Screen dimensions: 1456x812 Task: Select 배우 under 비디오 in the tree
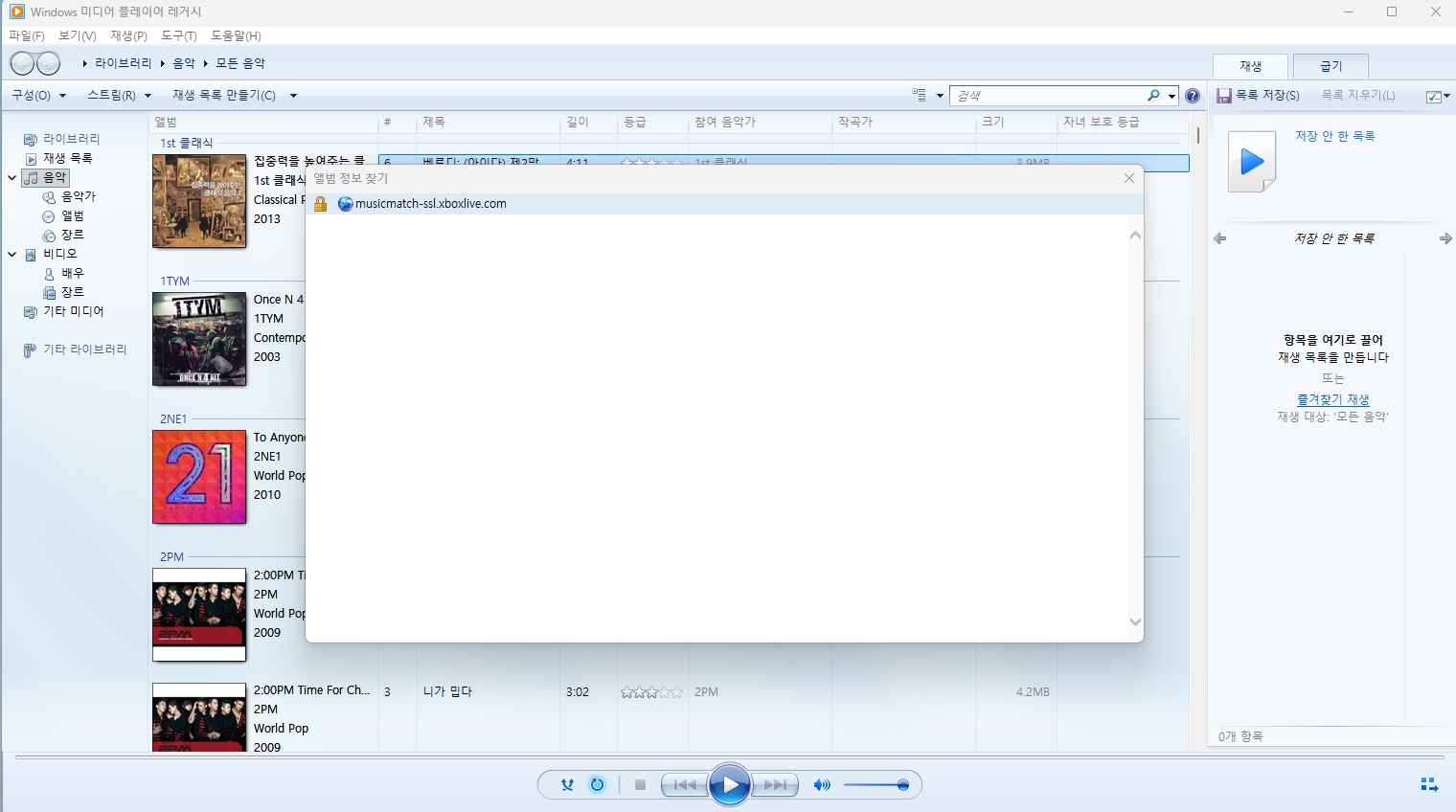pos(73,273)
